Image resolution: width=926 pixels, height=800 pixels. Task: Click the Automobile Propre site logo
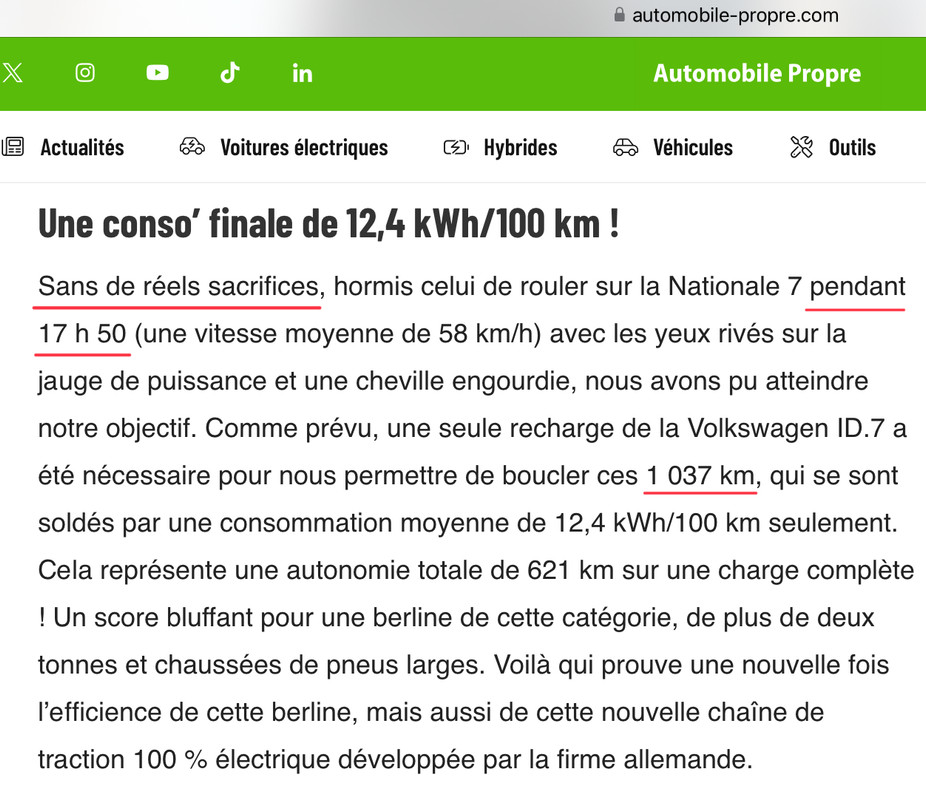click(x=757, y=73)
